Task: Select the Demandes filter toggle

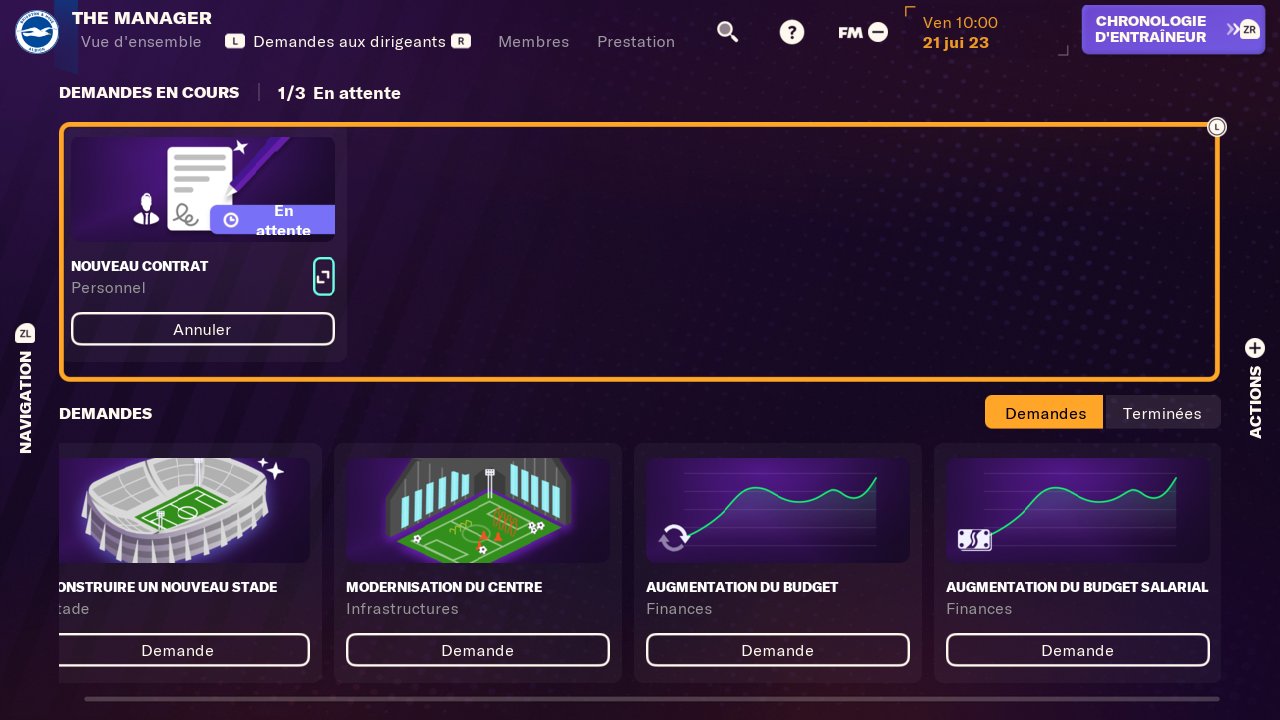Action: pos(1045,413)
